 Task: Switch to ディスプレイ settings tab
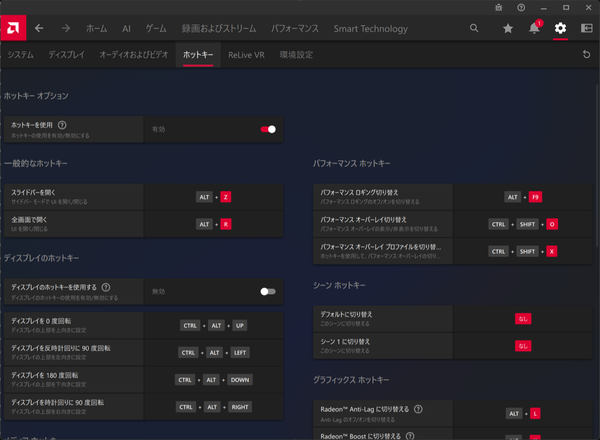click(67, 55)
